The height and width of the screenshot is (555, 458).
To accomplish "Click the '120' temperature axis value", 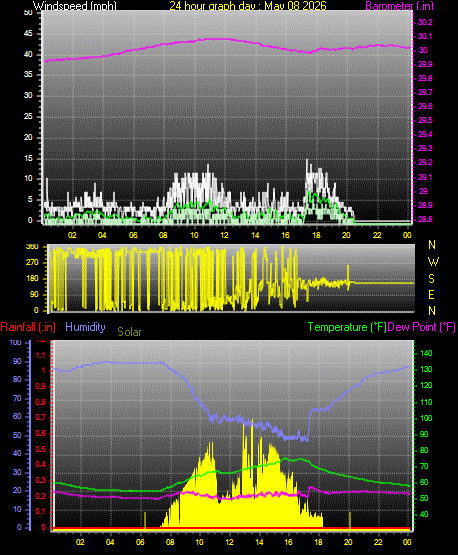I will (426, 385).
